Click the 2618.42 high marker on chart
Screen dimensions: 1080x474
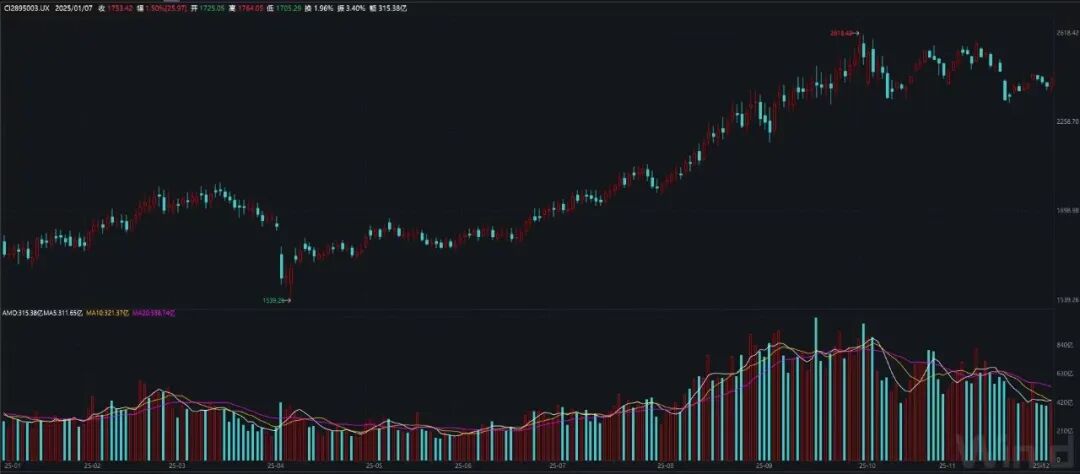tap(842, 32)
